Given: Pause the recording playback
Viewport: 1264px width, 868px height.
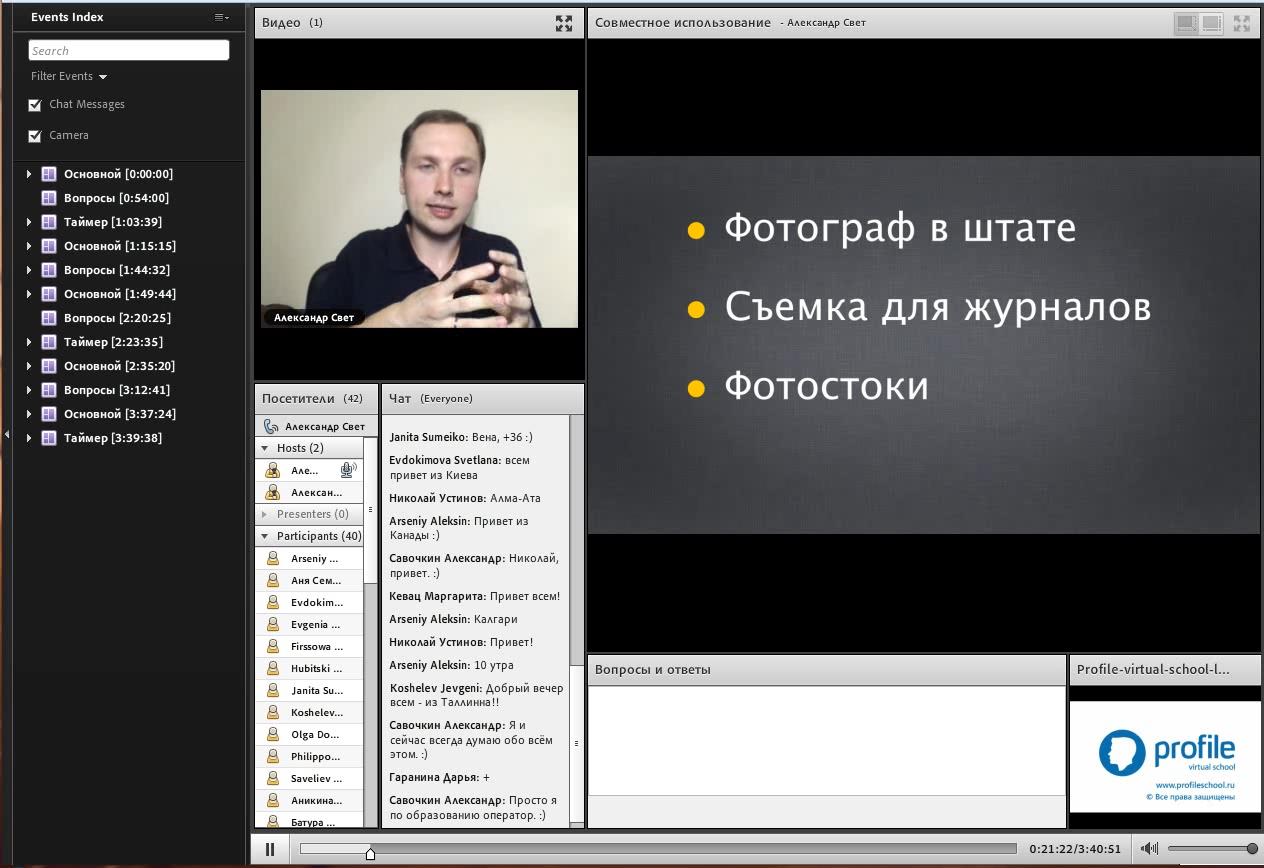Looking at the screenshot, I should (270, 850).
